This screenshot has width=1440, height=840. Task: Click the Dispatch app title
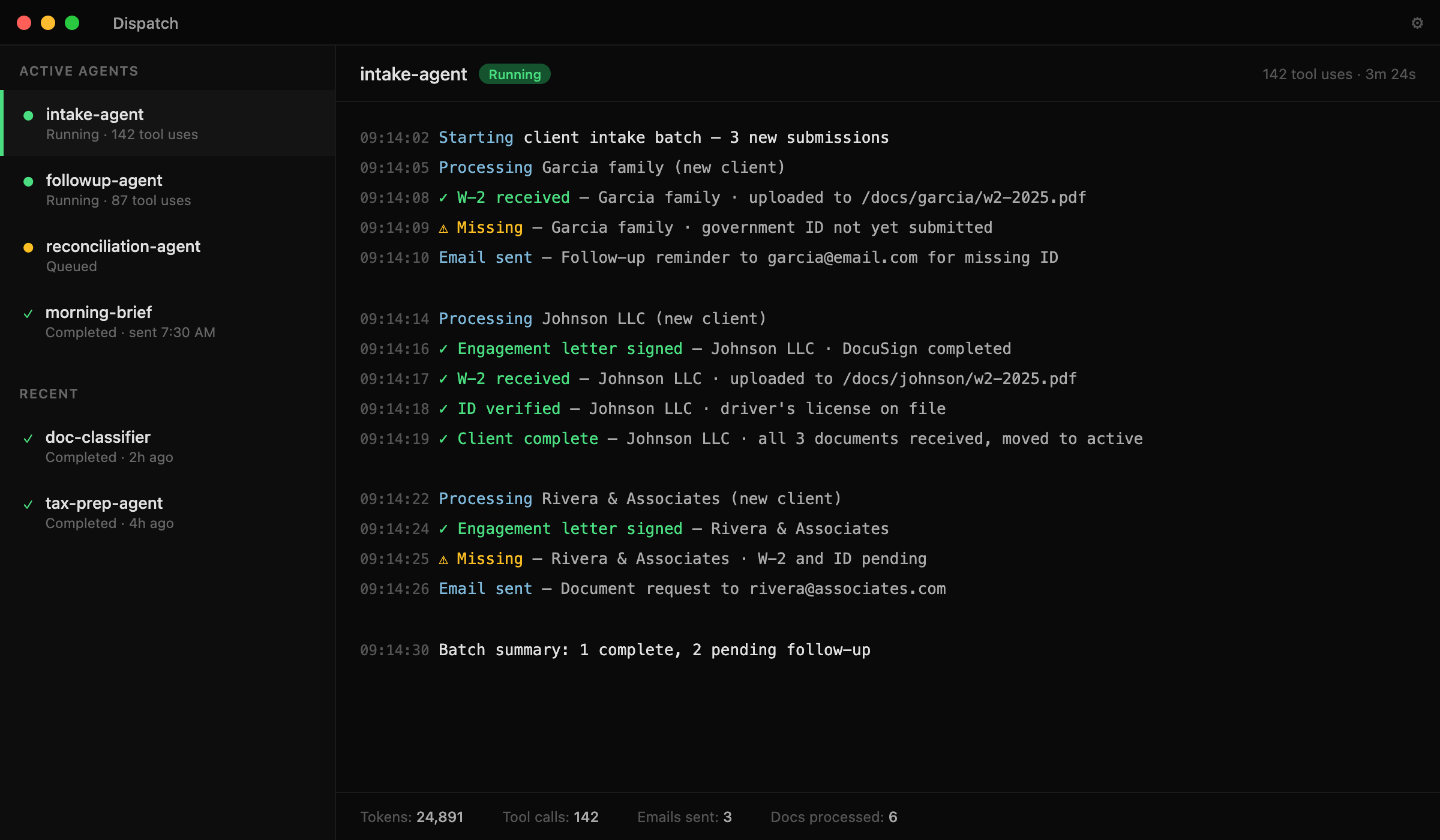click(x=145, y=23)
